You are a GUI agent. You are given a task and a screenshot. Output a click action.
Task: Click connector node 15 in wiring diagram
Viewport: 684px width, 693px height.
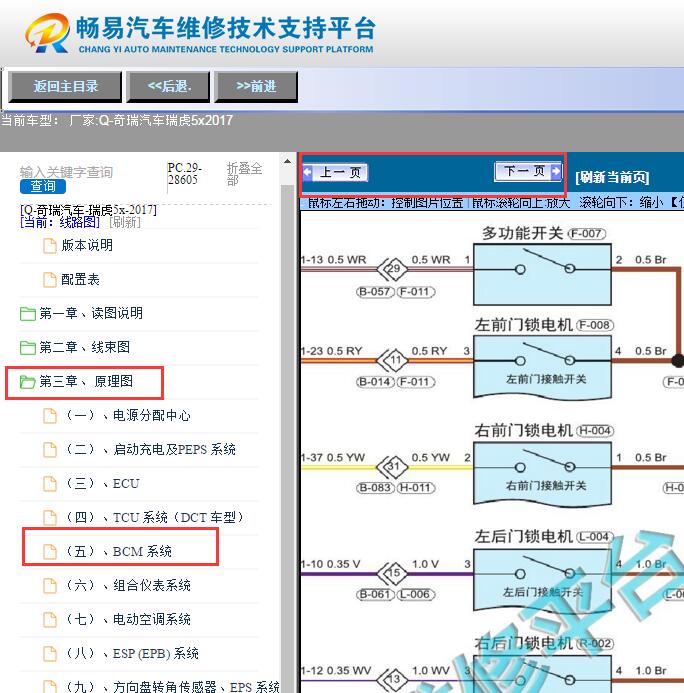pos(393,573)
